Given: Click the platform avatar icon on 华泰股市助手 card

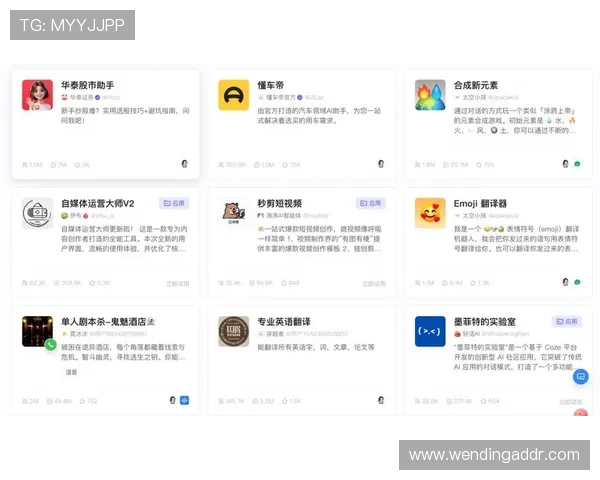Looking at the screenshot, I should 184,164.
